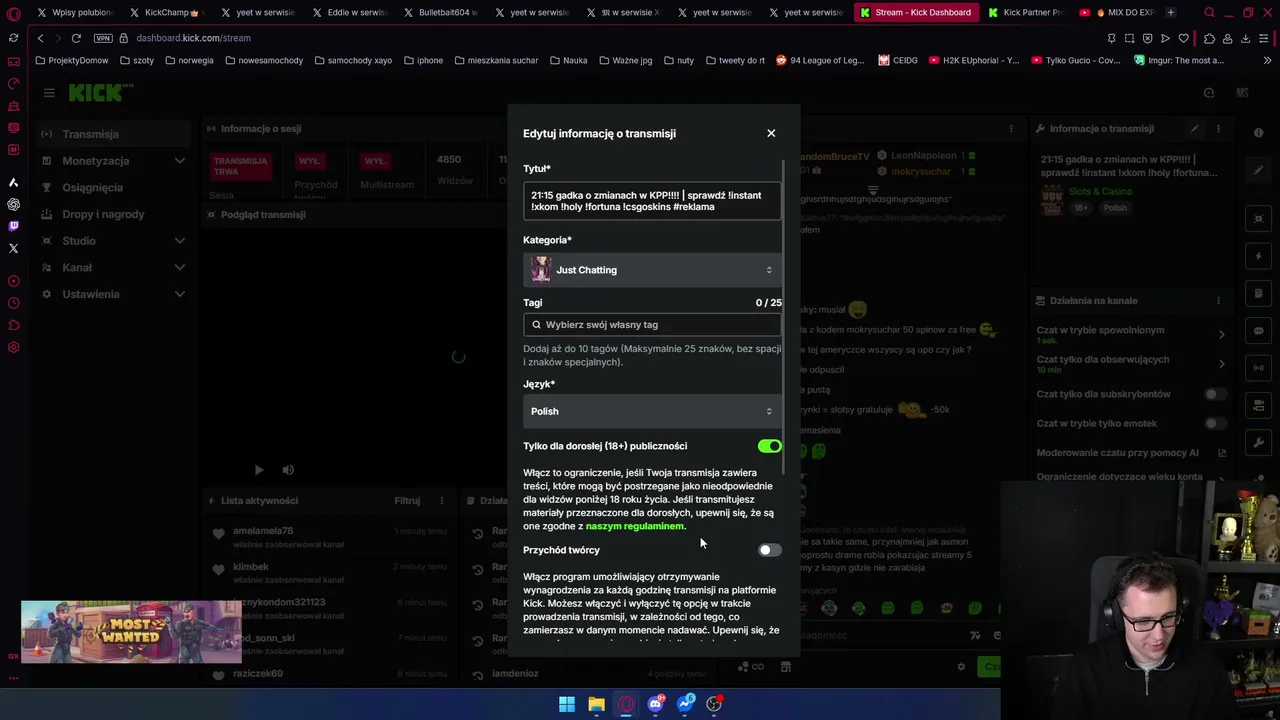Toggle subscribers-only chat switch
Image resolution: width=1280 pixels, height=720 pixels.
pos(1214,394)
